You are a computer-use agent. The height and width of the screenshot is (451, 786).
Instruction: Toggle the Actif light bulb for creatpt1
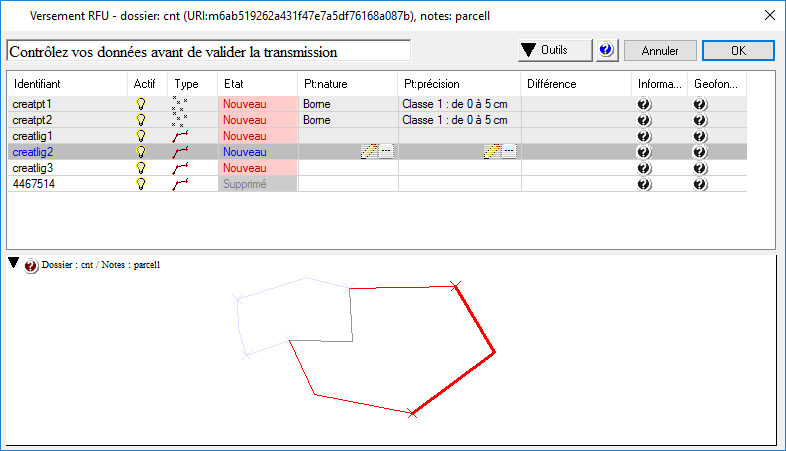click(x=141, y=103)
